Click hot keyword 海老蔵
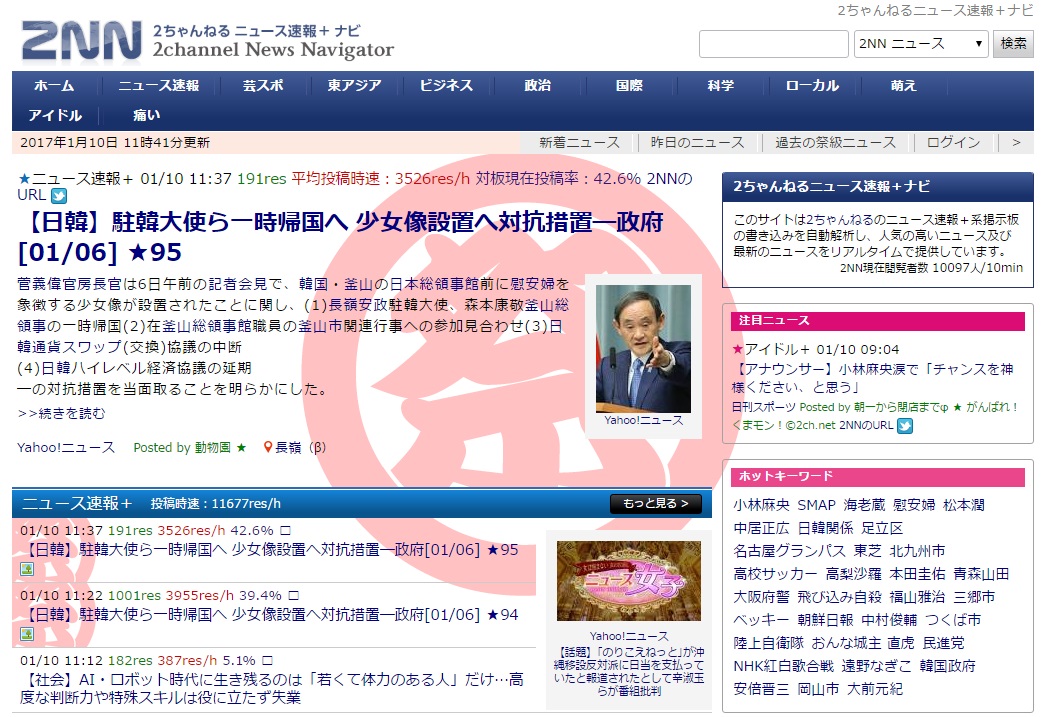The height and width of the screenshot is (717, 1044). 864,505
